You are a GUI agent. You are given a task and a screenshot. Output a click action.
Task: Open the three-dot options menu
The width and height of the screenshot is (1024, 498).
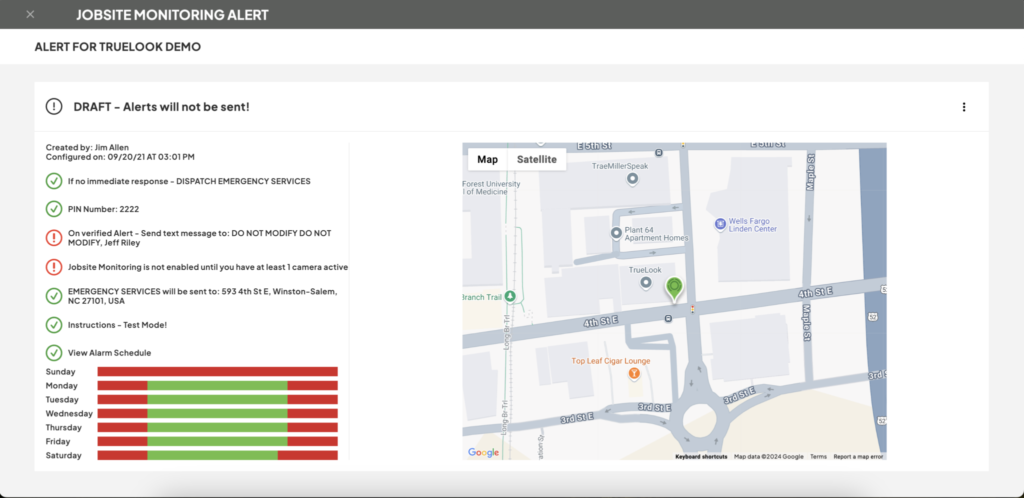[964, 107]
